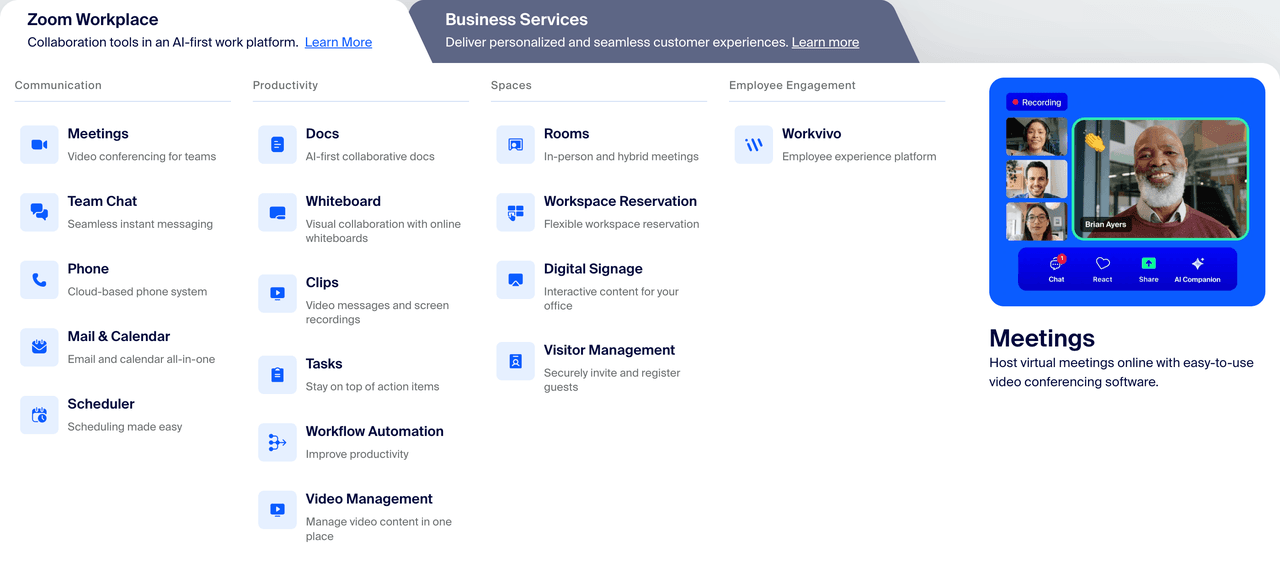Open the Tasks clipboard icon

point(277,375)
